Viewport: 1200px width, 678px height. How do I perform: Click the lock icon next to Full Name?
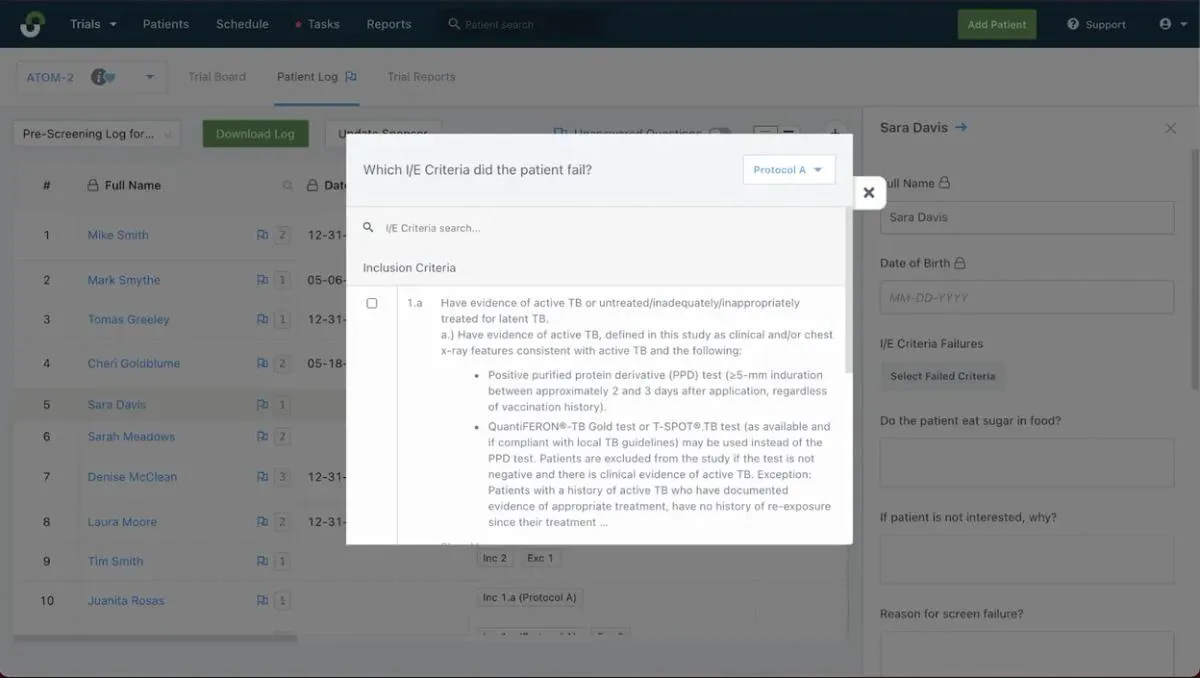(x=944, y=183)
